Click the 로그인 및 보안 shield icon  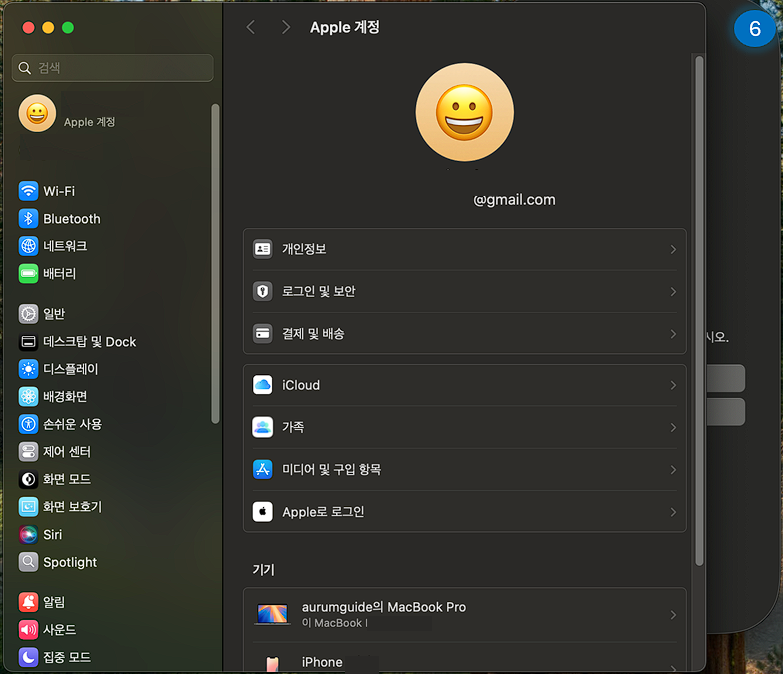pyautogui.click(x=263, y=291)
